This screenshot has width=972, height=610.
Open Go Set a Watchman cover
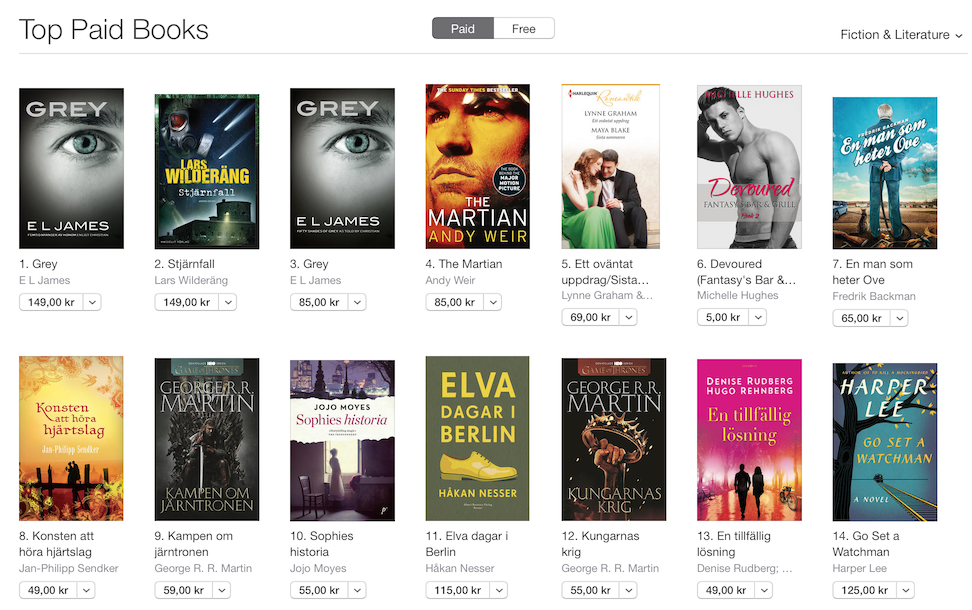[x=885, y=442]
